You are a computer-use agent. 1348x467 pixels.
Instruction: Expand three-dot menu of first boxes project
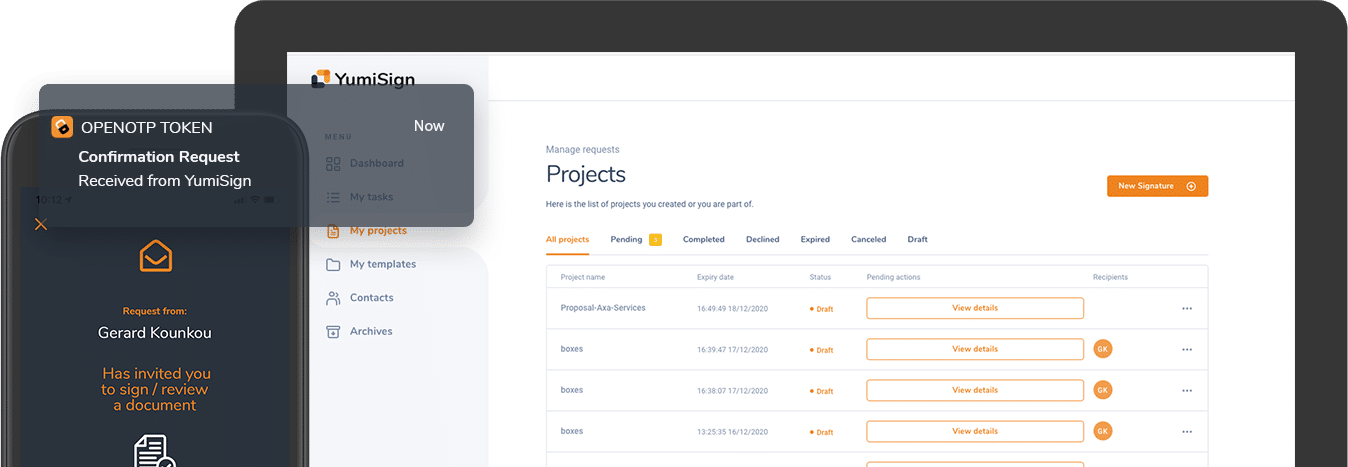coord(1187,350)
